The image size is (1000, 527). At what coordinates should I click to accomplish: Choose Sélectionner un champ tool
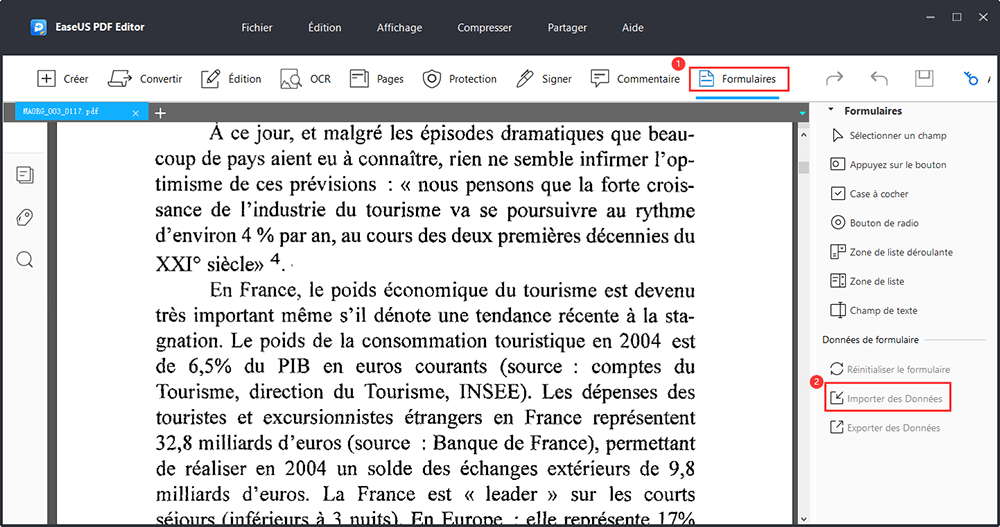point(888,135)
